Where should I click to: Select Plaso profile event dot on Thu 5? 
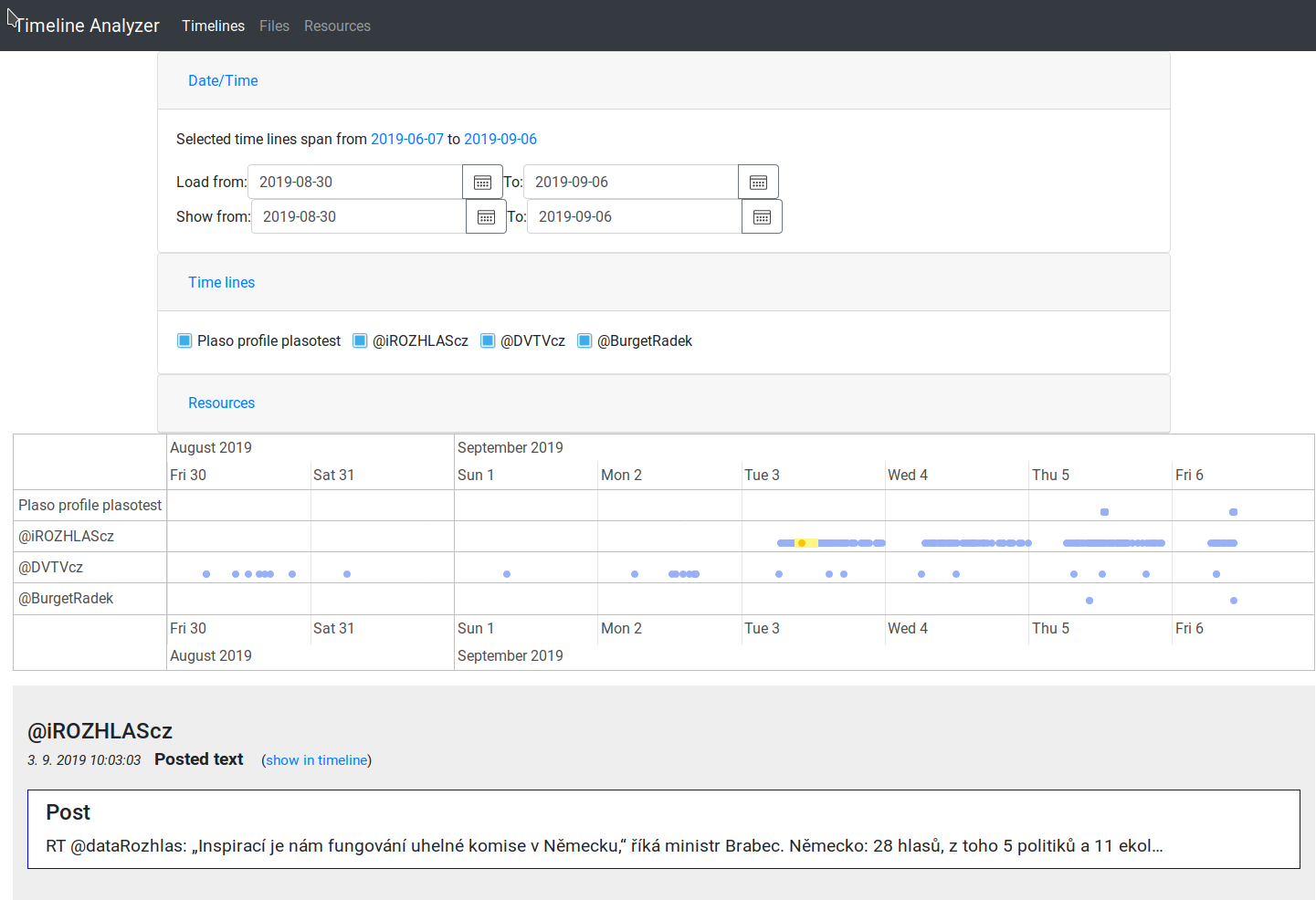pos(1104,512)
